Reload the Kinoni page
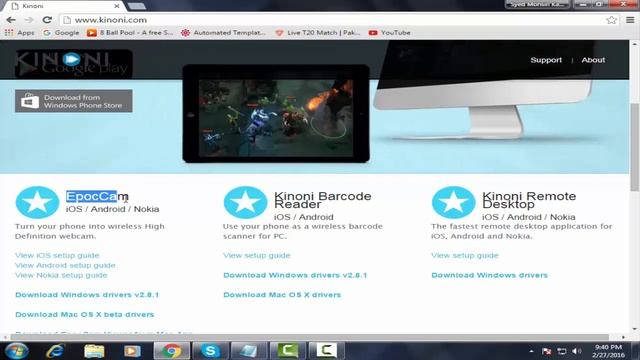 pyautogui.click(x=47, y=20)
